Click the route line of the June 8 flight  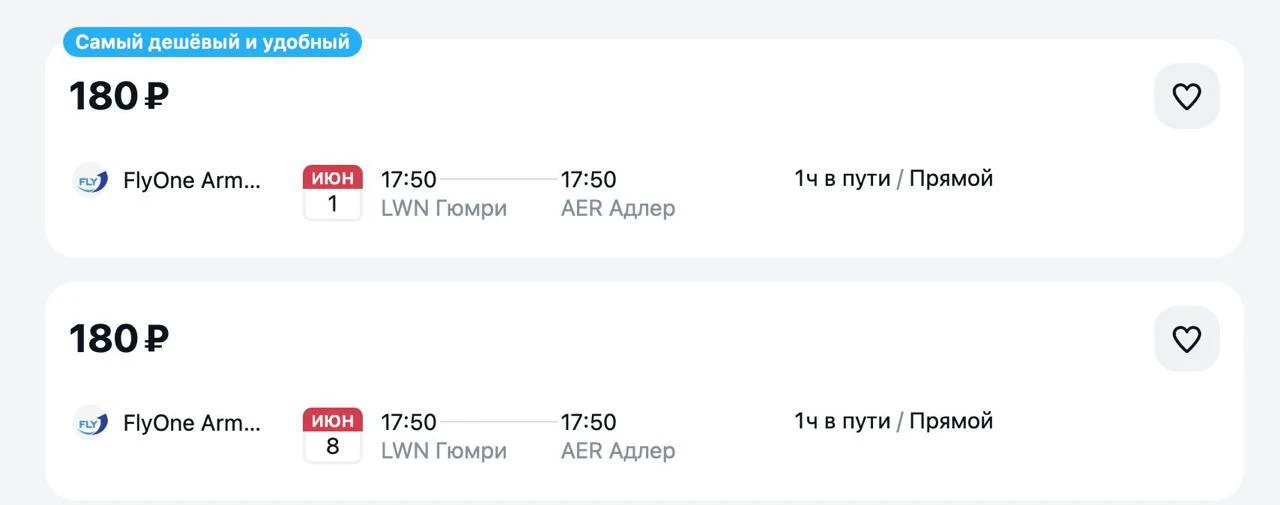pyautogui.click(x=498, y=422)
